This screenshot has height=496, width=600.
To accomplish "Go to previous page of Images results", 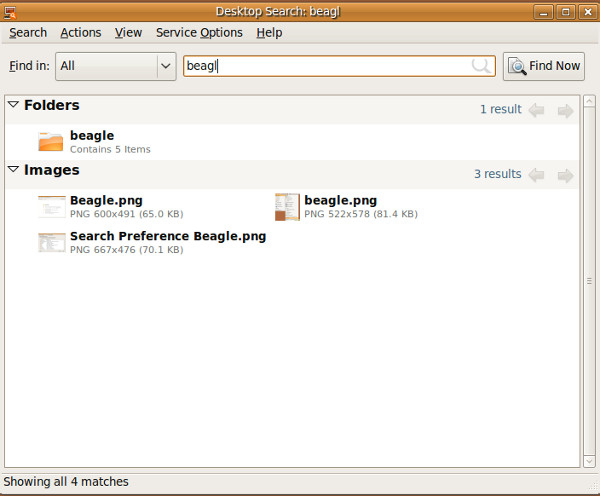I will coord(536,175).
